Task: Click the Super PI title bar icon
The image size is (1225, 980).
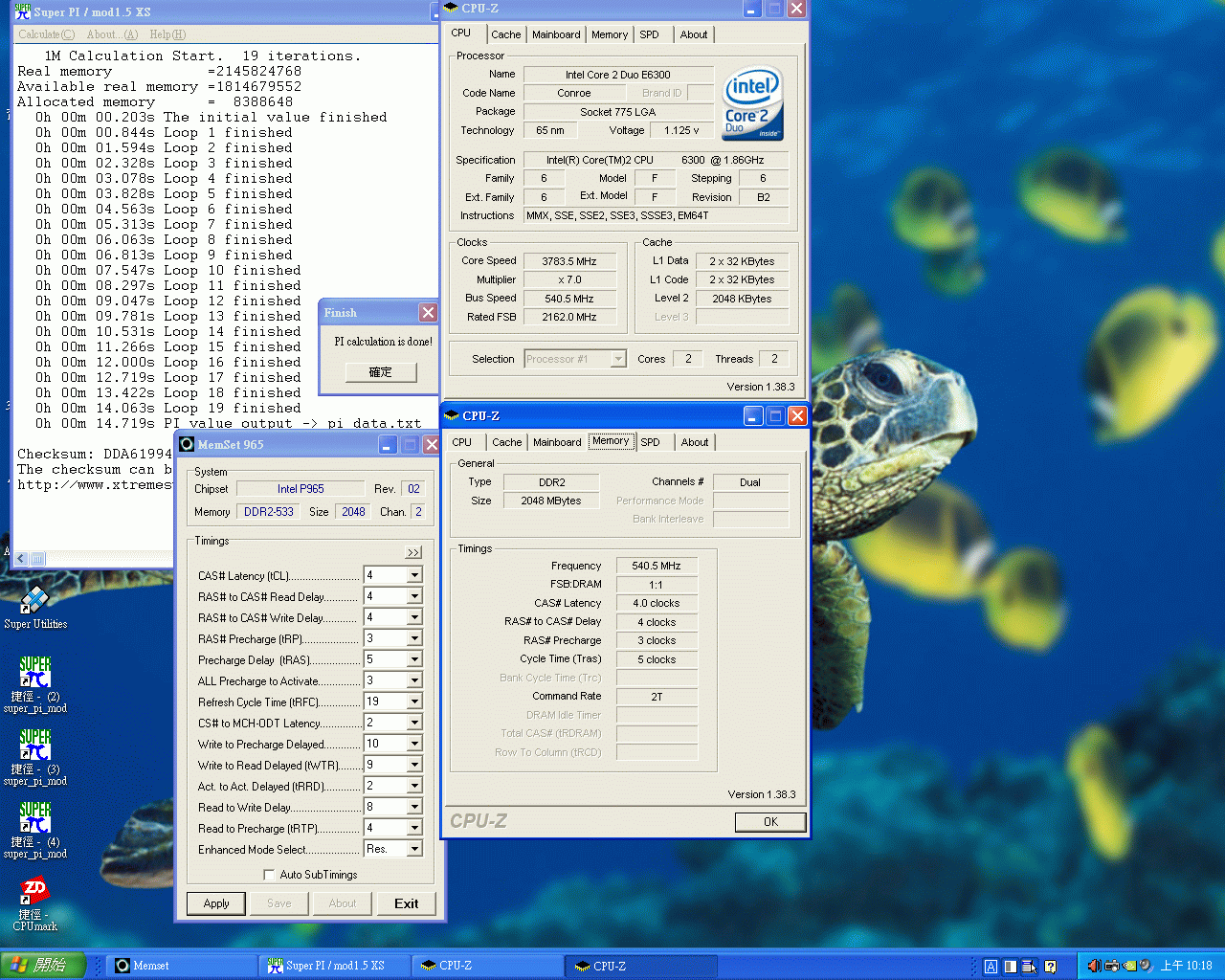Action: click(23, 11)
